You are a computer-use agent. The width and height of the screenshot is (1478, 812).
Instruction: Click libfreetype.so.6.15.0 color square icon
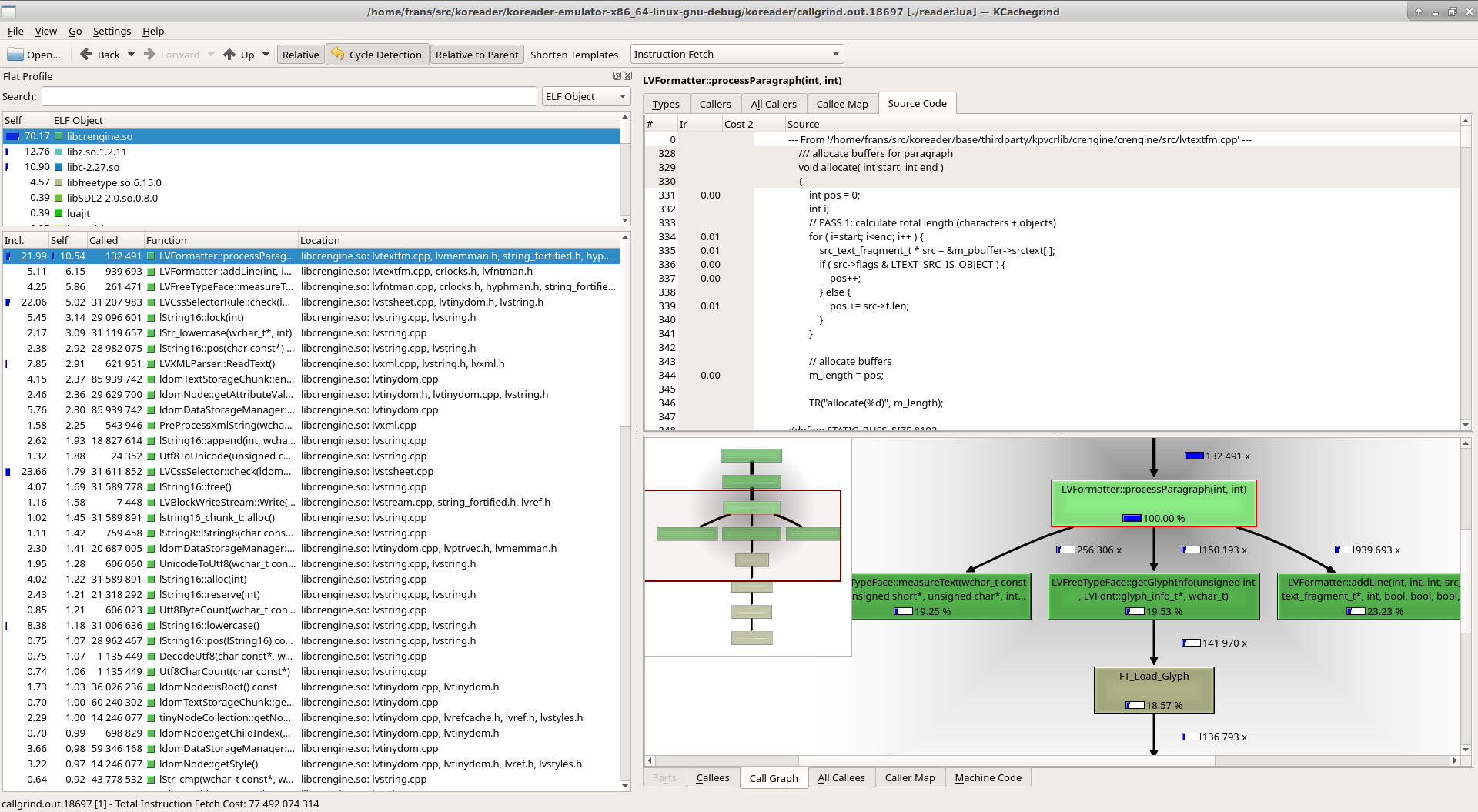pos(59,182)
